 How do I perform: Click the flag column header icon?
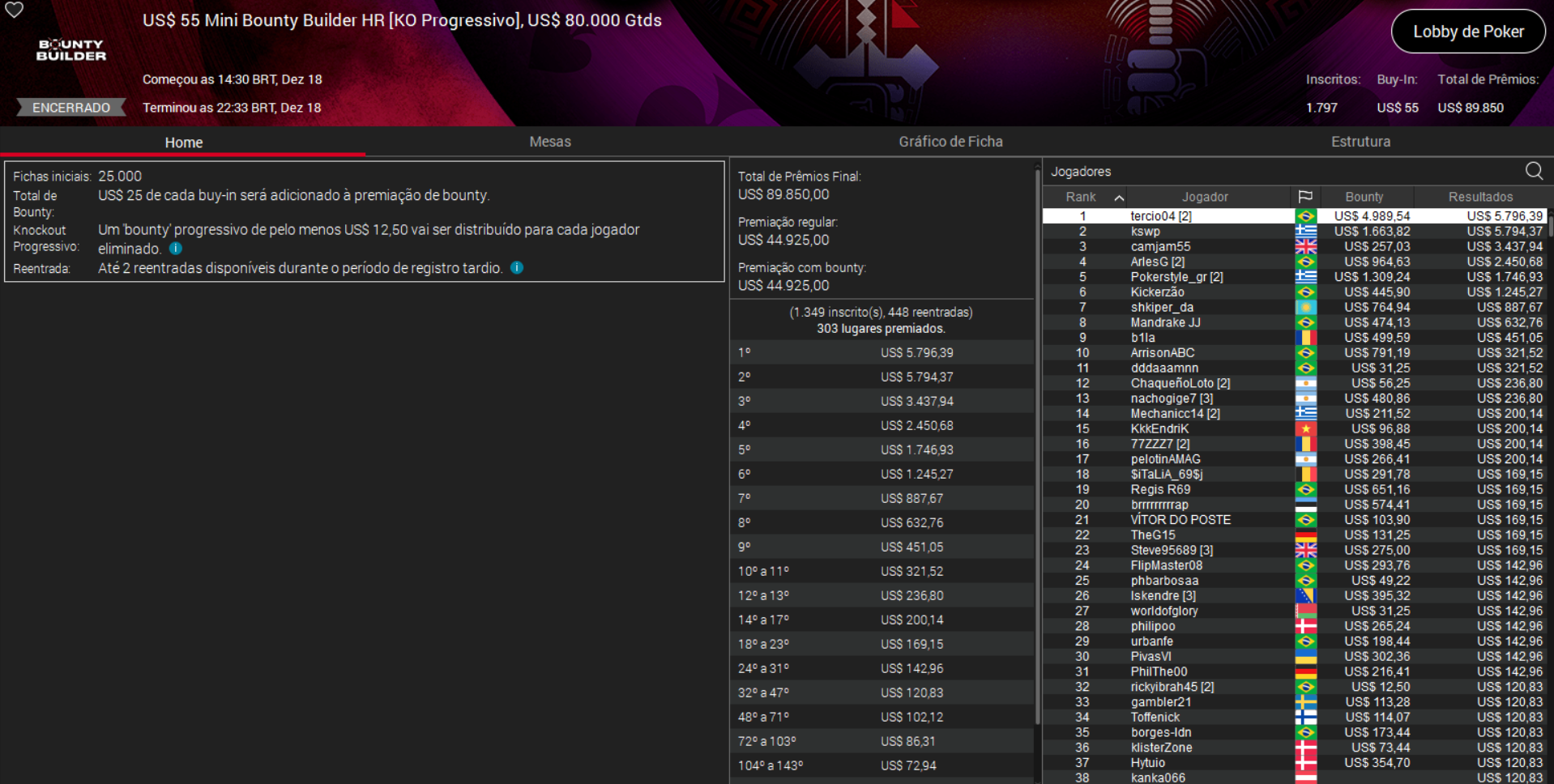(1304, 196)
